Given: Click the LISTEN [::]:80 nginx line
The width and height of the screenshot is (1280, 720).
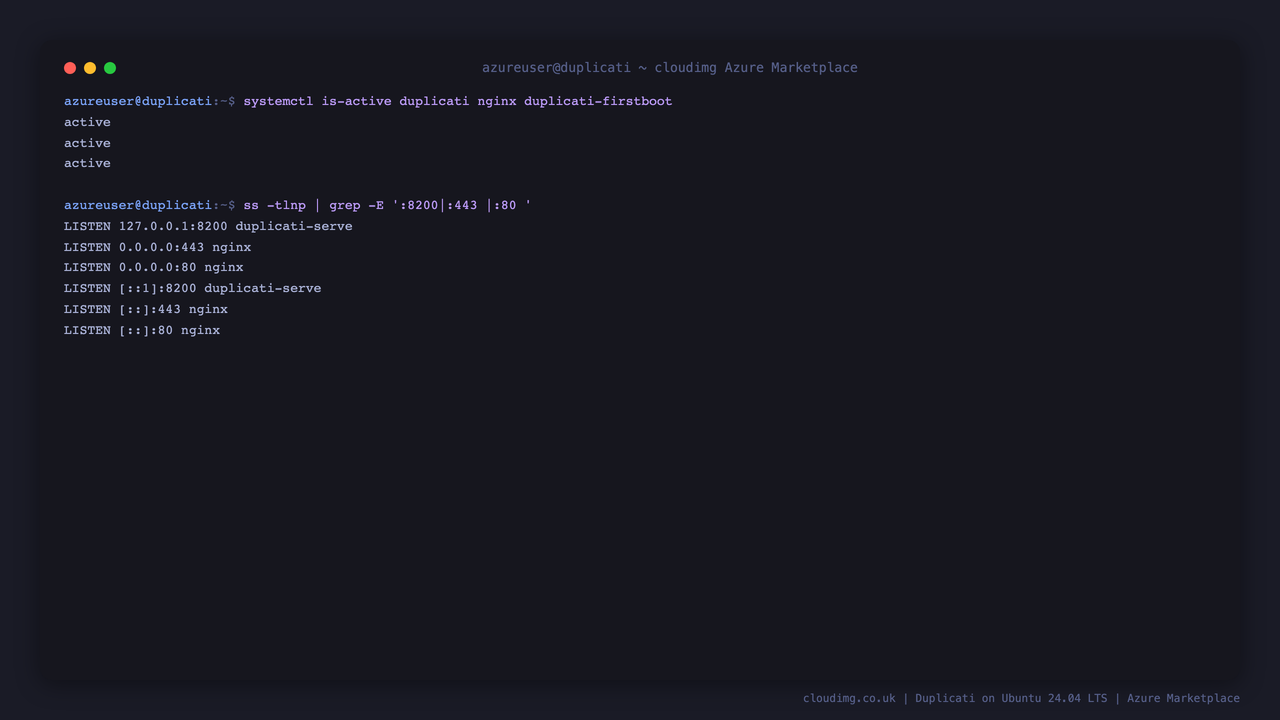Looking at the screenshot, I should (141, 330).
